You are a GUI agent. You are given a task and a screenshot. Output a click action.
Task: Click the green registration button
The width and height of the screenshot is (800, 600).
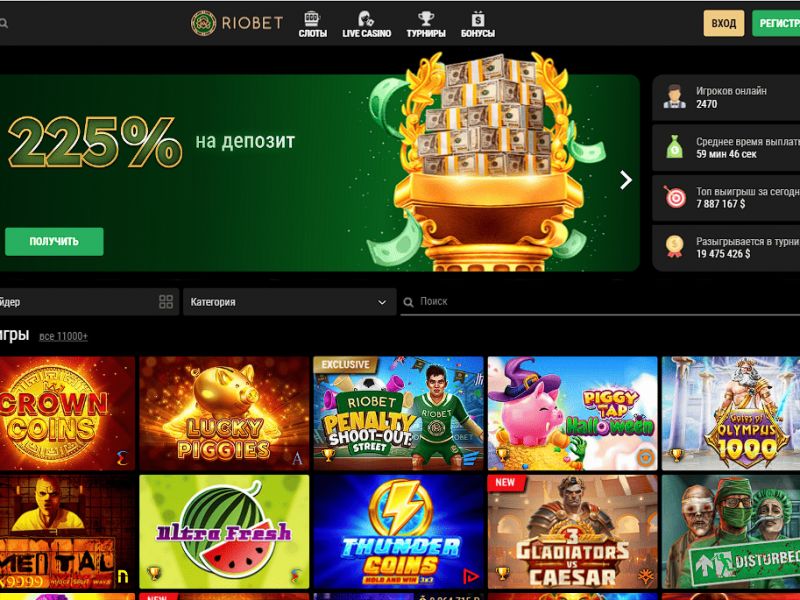click(776, 23)
